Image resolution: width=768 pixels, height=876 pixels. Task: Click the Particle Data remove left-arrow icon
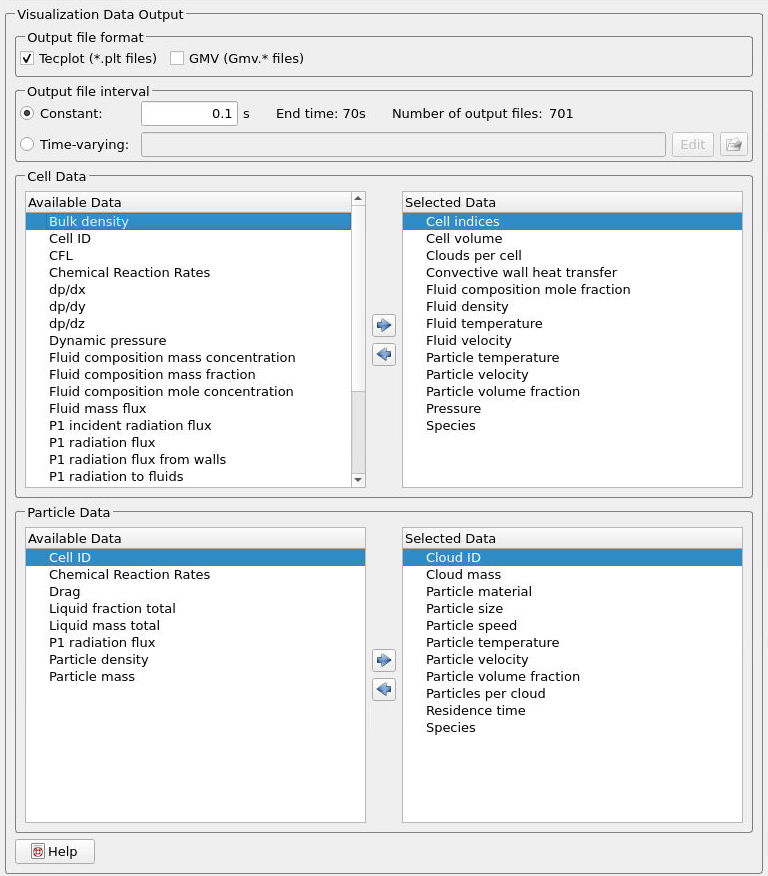pyautogui.click(x=384, y=689)
